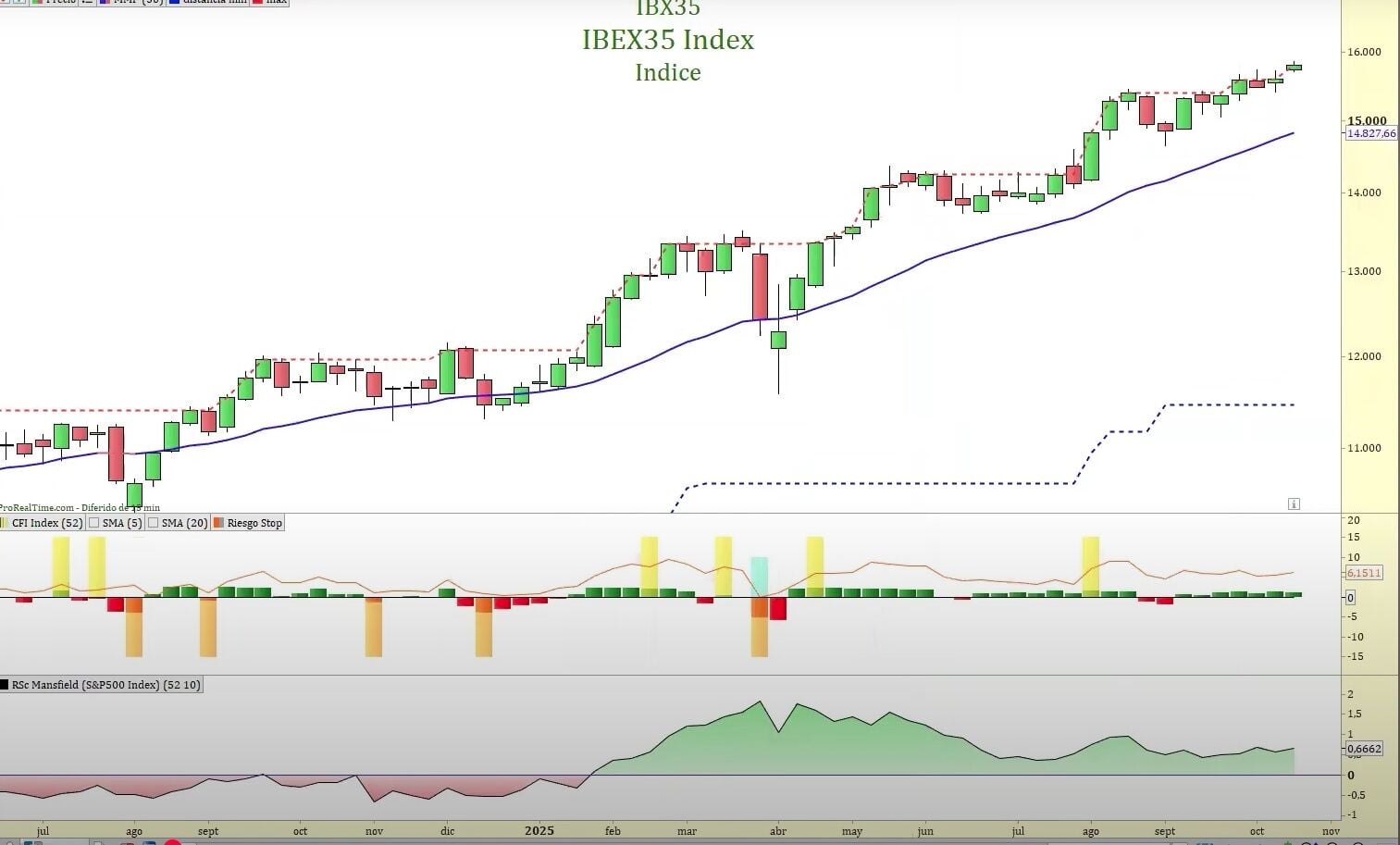This screenshot has height=845, width=1400.
Task: Click the 1,5 label on RSc Mansfield axis
Action: pyautogui.click(x=1354, y=715)
